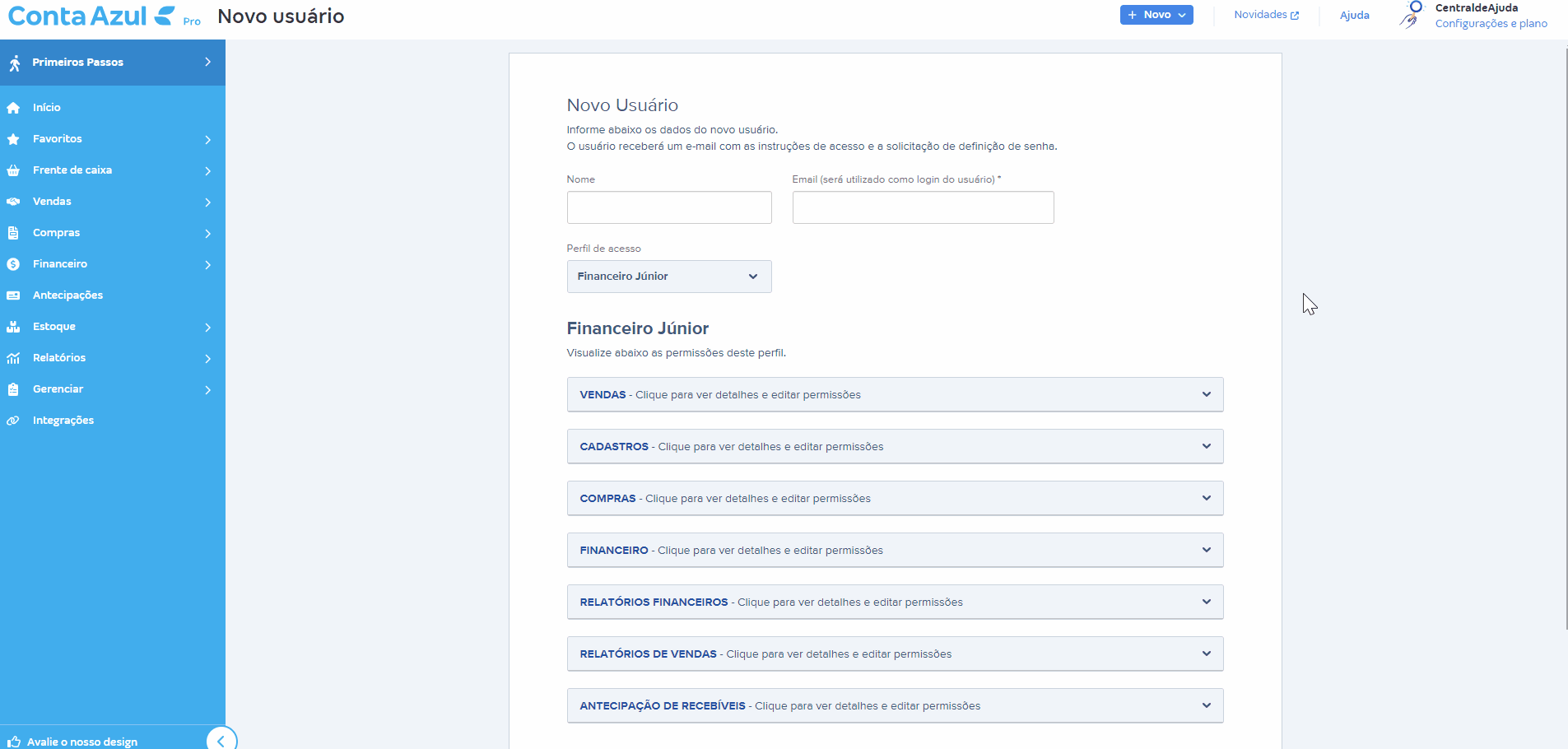Collapse the sidebar with the round arrow button
The width and height of the screenshot is (1568, 749).
tap(221, 740)
